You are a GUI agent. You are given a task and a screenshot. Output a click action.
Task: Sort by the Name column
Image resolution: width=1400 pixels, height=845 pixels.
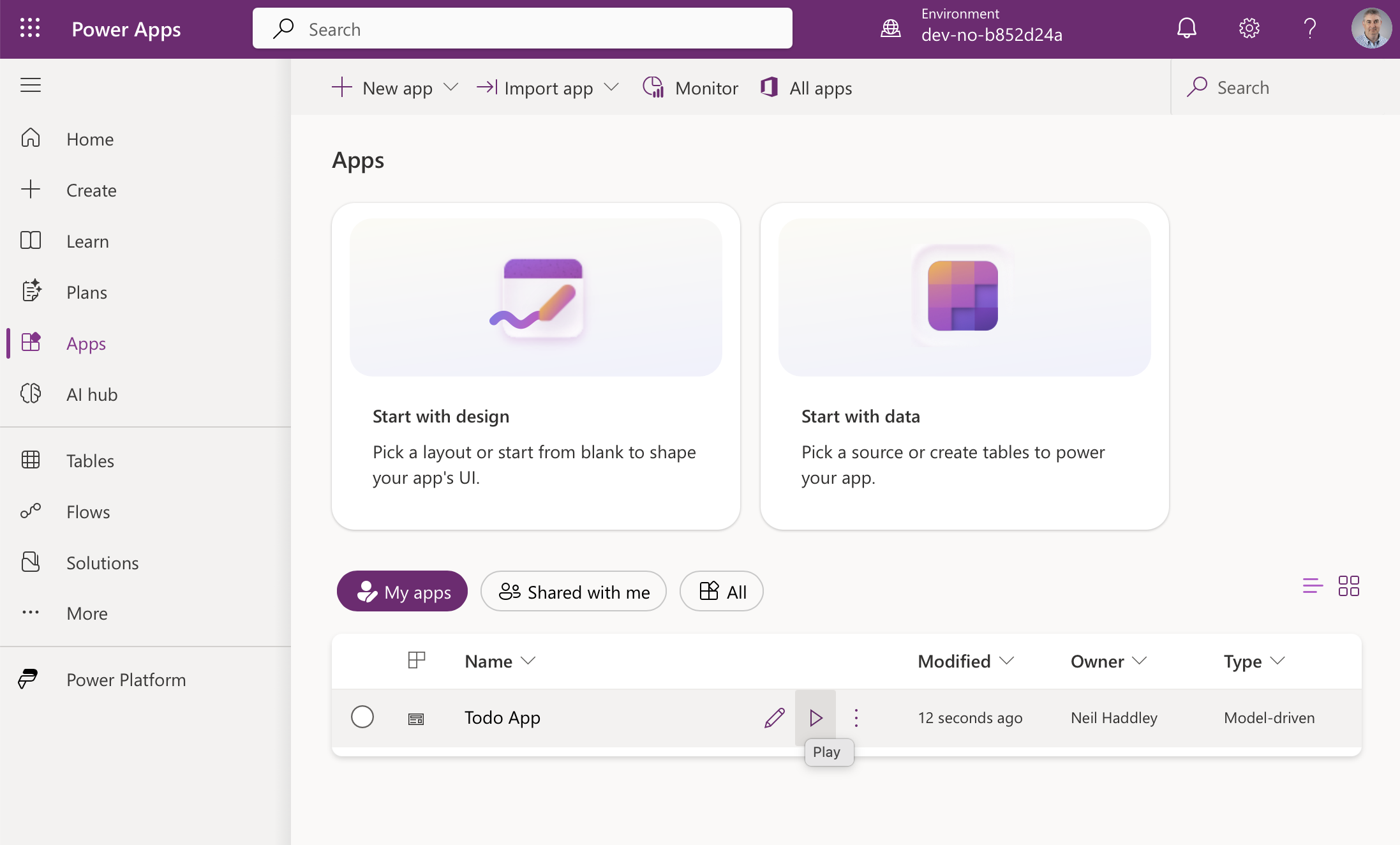coord(500,661)
